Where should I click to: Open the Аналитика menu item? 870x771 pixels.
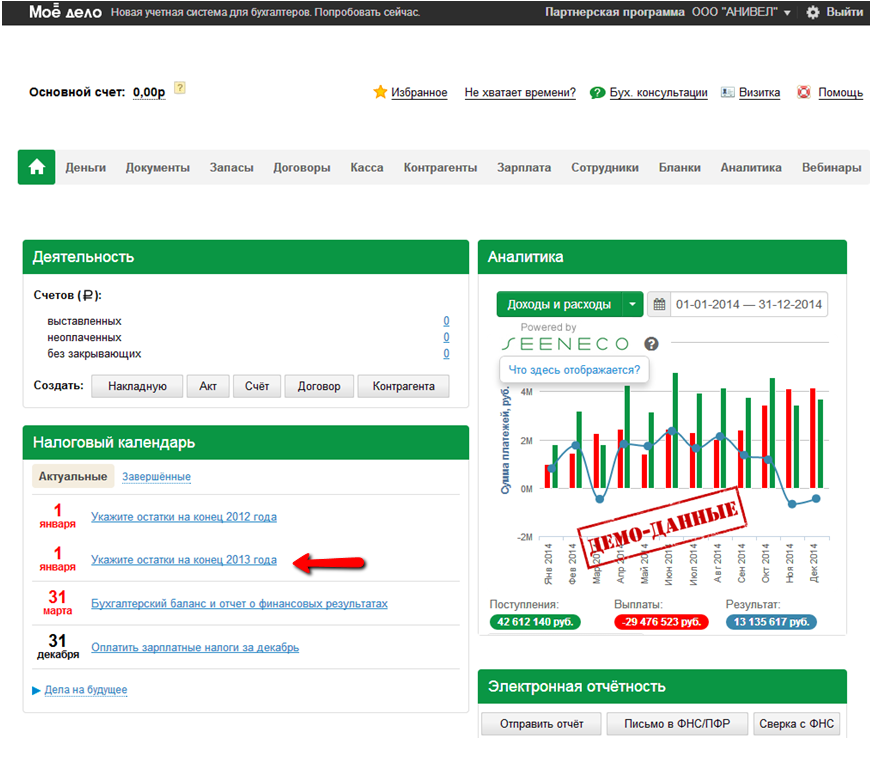[x=751, y=168]
